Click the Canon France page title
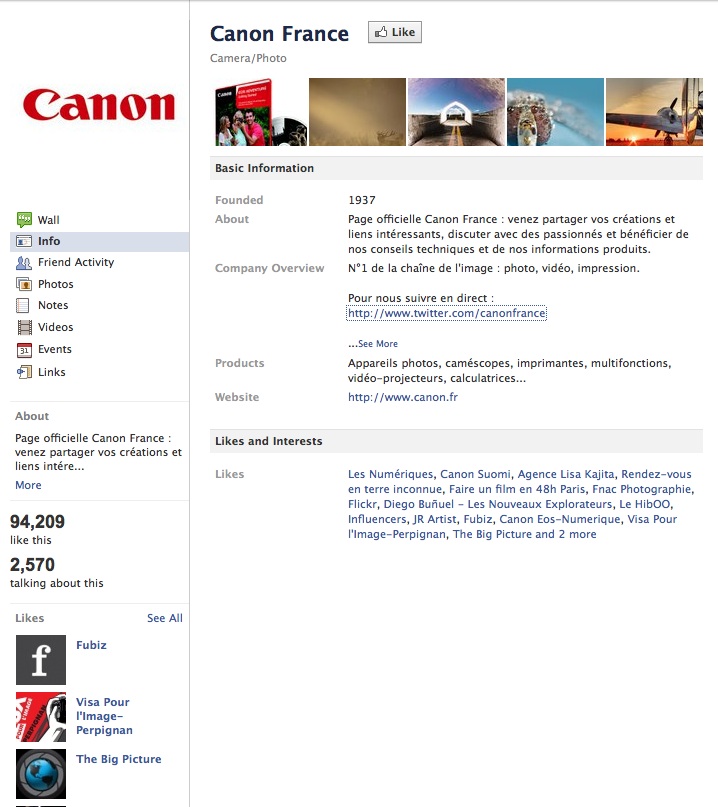The height and width of the screenshot is (807, 718). point(279,33)
